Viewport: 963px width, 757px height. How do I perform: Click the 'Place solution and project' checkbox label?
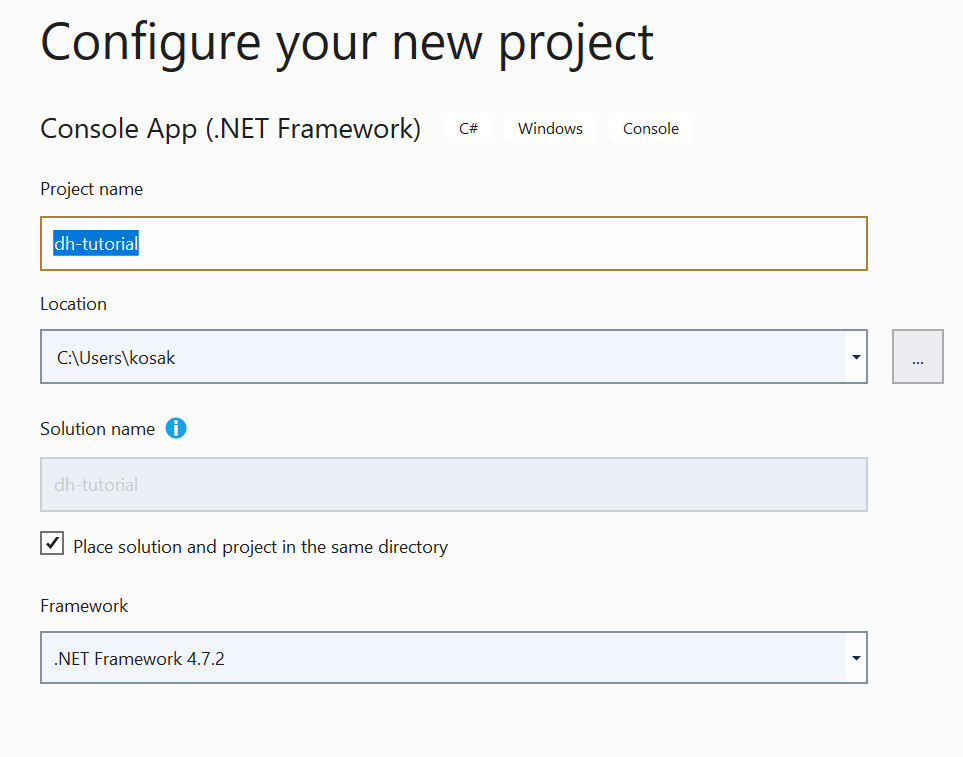(x=260, y=547)
